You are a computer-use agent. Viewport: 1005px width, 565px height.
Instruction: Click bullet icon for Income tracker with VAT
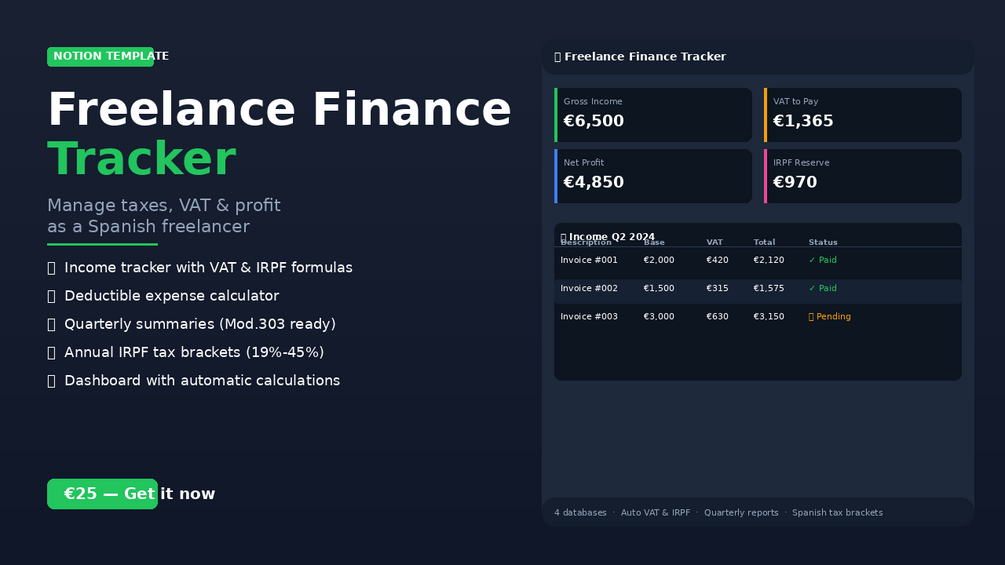51,268
